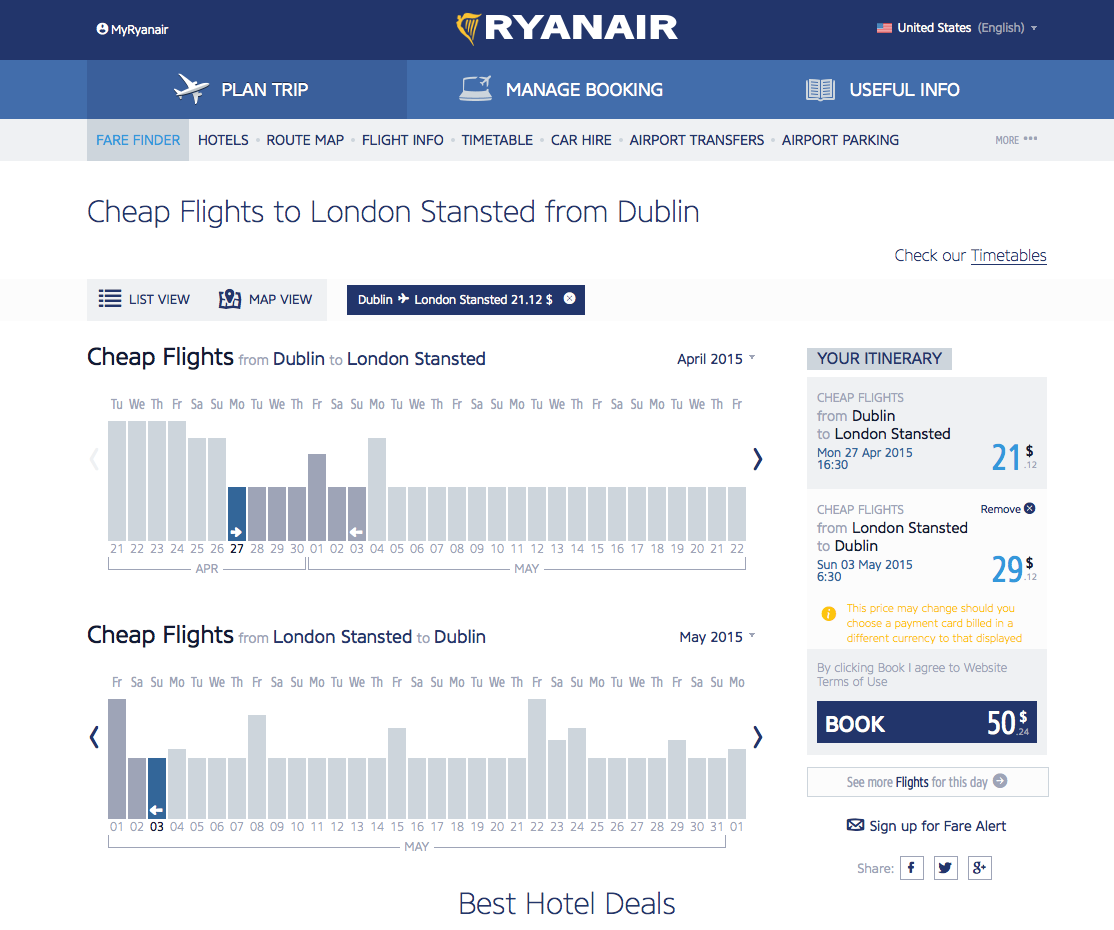The width and height of the screenshot is (1114, 930).
Task: Go to next dates in outbound chart
Action: tap(757, 459)
